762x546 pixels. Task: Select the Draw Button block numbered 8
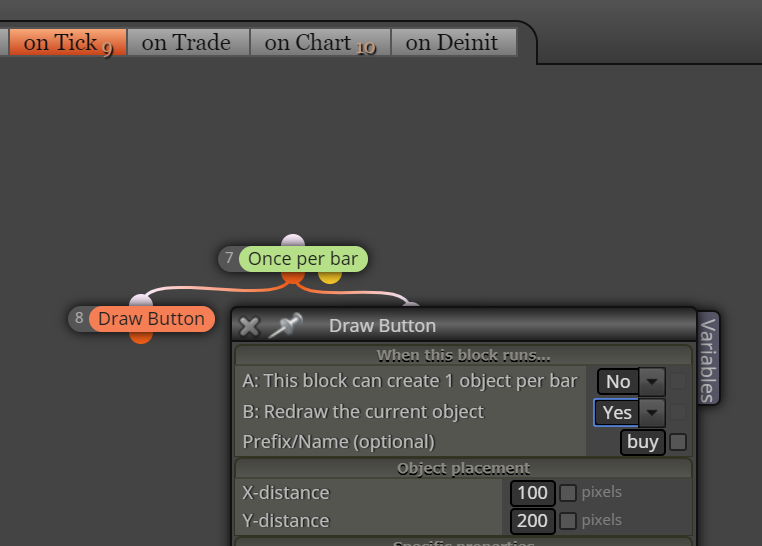152,319
